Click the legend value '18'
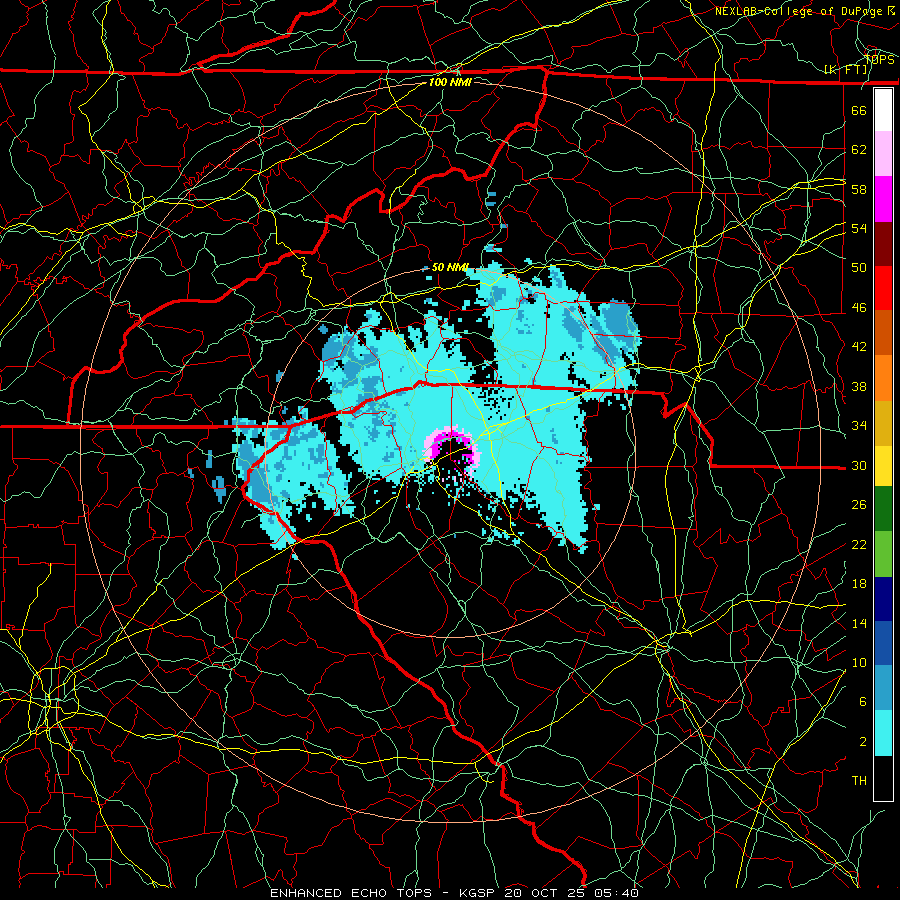Image resolution: width=900 pixels, height=900 pixels. [859, 584]
